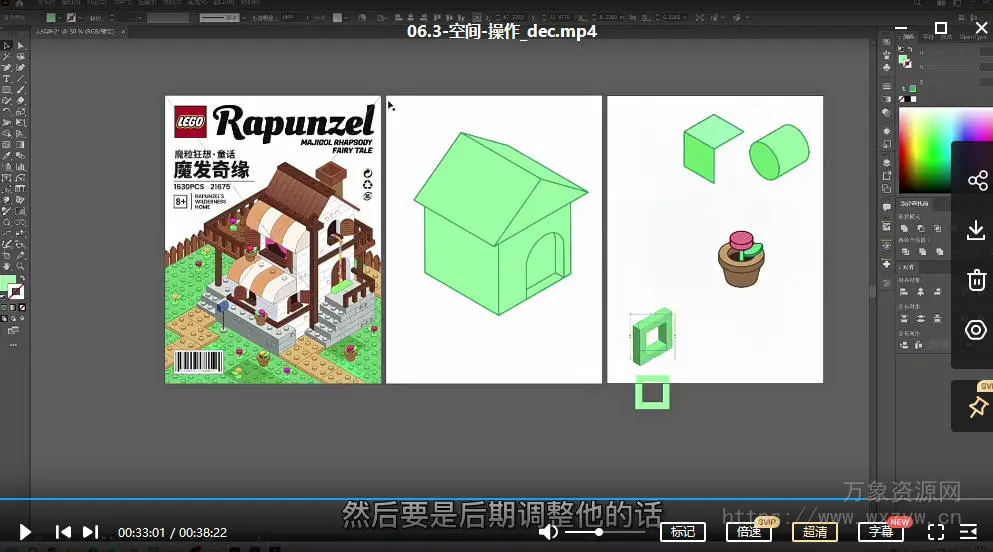Mute the video volume speaker icon
The image size is (993, 552).
point(548,532)
